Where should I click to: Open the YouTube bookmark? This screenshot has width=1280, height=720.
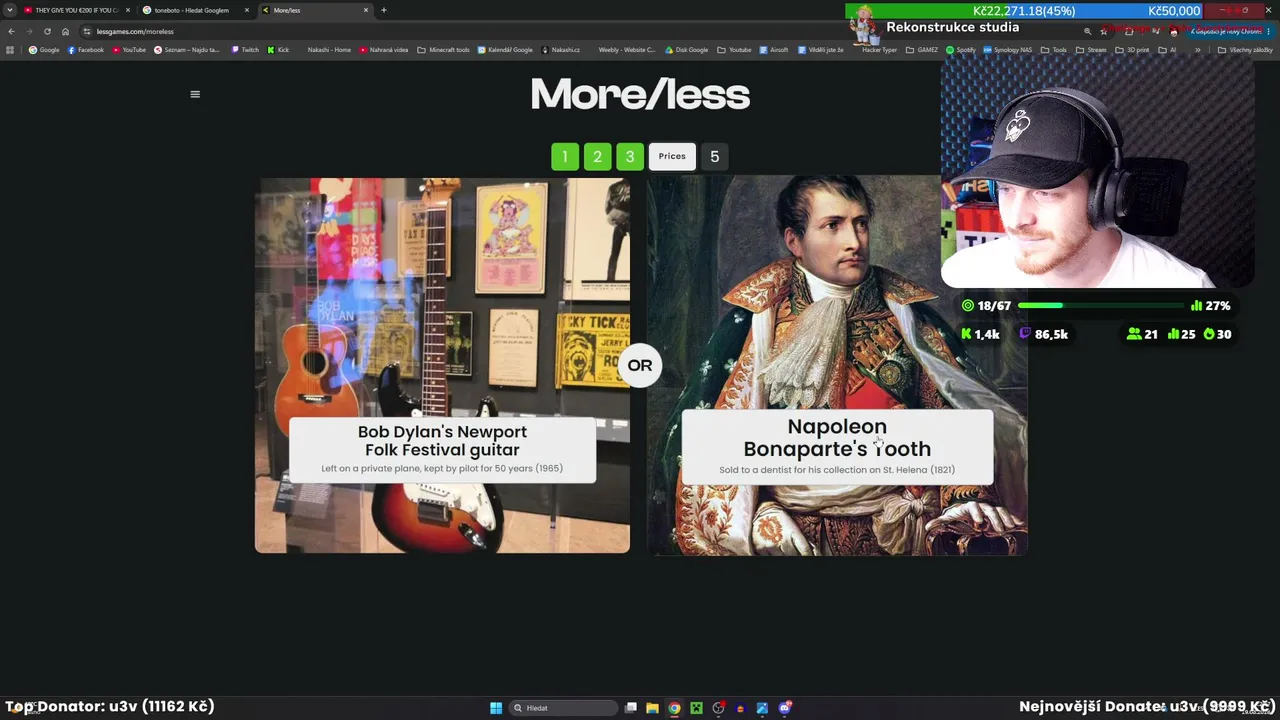[129, 50]
